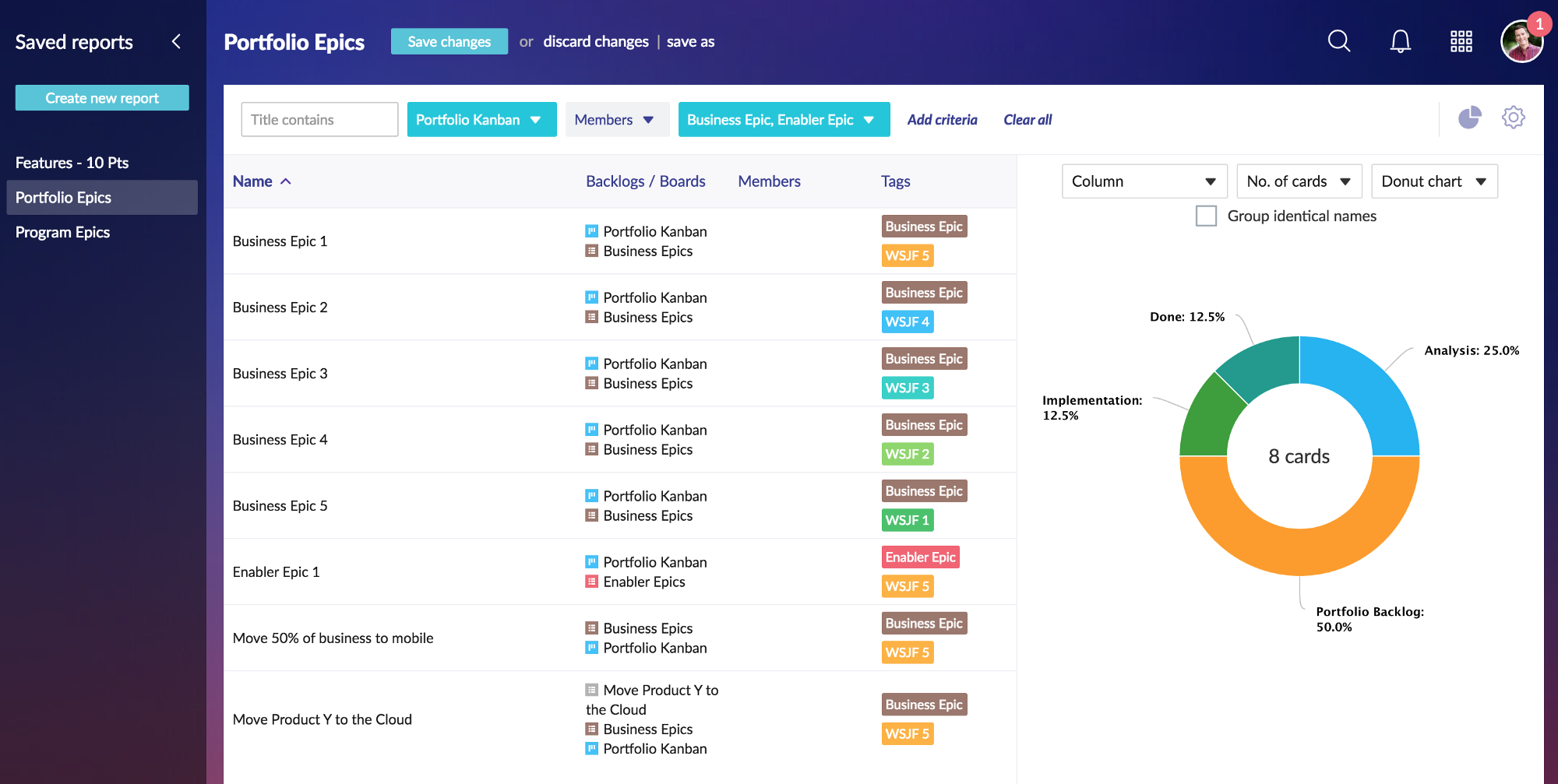The width and height of the screenshot is (1558, 784).
Task: Click the Enabler Epics backlog icon in Enabler Epic 1 row
Action: (x=591, y=582)
